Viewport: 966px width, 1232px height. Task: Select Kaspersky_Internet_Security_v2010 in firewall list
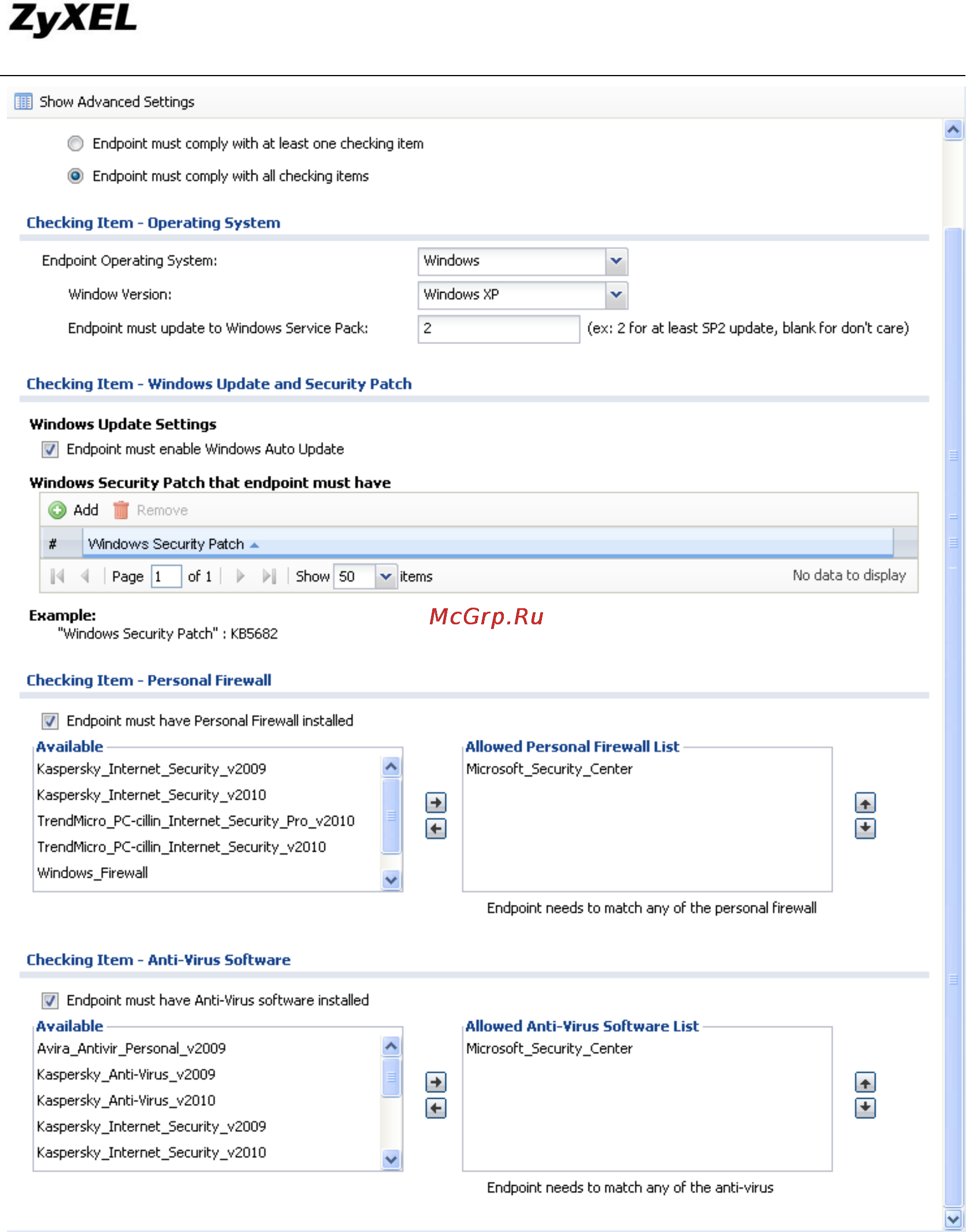click(x=152, y=795)
